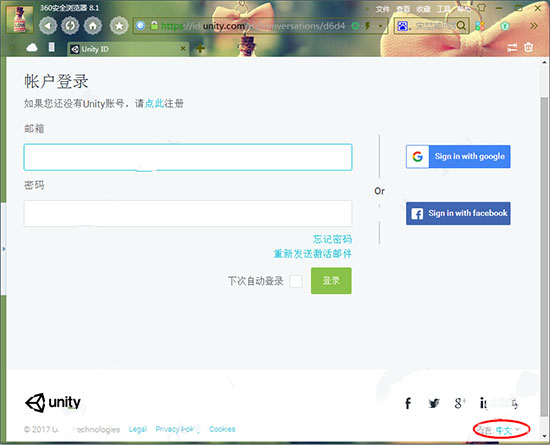
Task: Click the cloud icon in tab bar
Action: click(32, 47)
